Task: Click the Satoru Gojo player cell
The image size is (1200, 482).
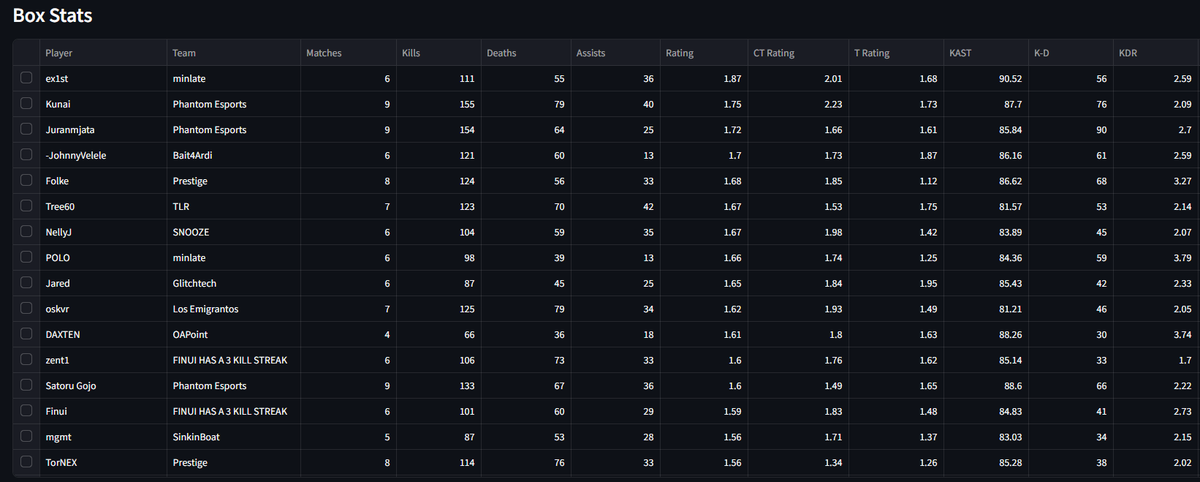Action: pos(103,385)
